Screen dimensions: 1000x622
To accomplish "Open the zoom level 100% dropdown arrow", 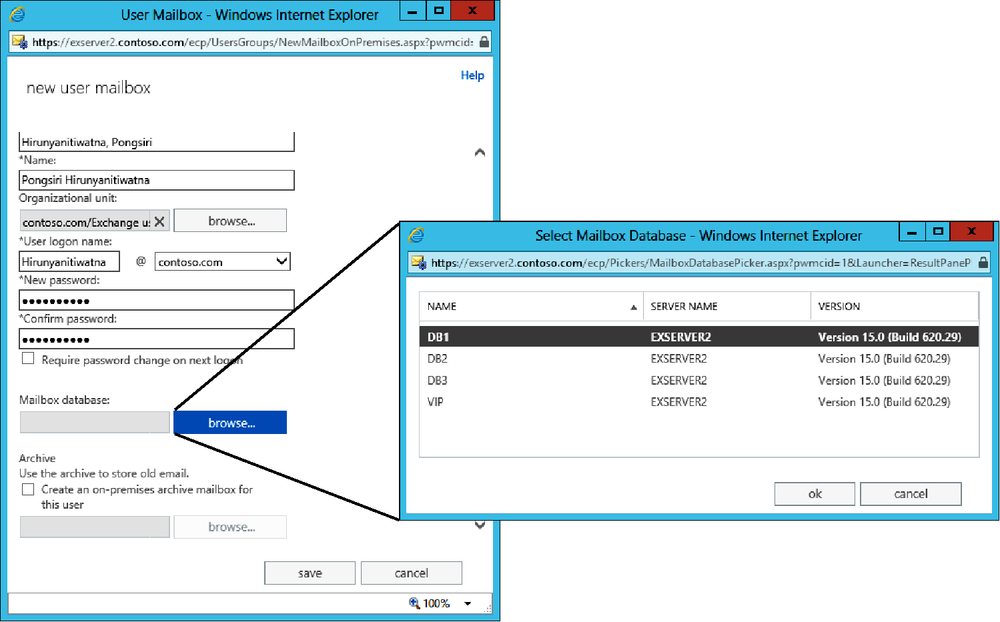I will [x=467, y=603].
